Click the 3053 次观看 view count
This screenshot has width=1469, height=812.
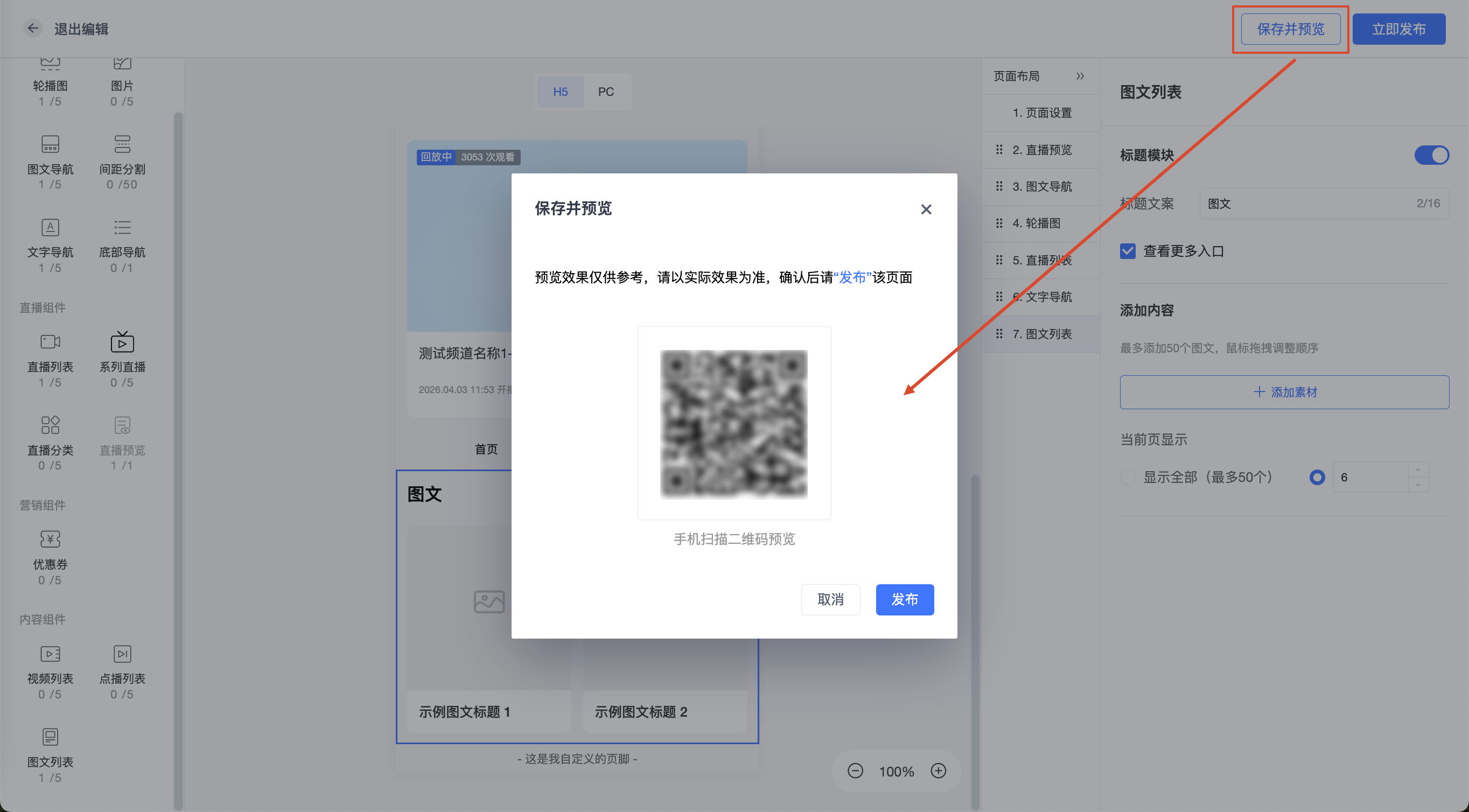click(487, 157)
